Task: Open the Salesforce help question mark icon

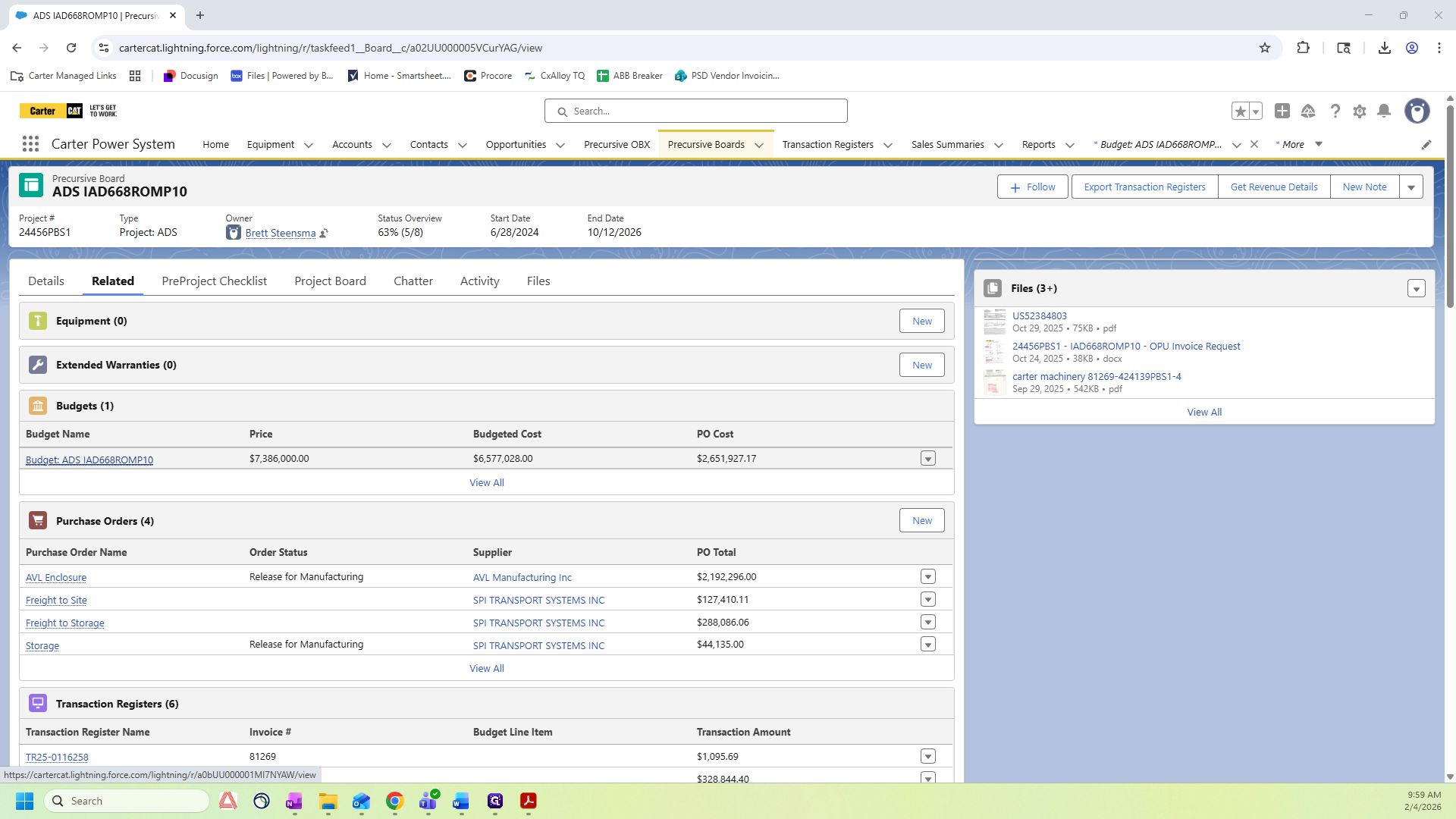Action: (x=1335, y=111)
